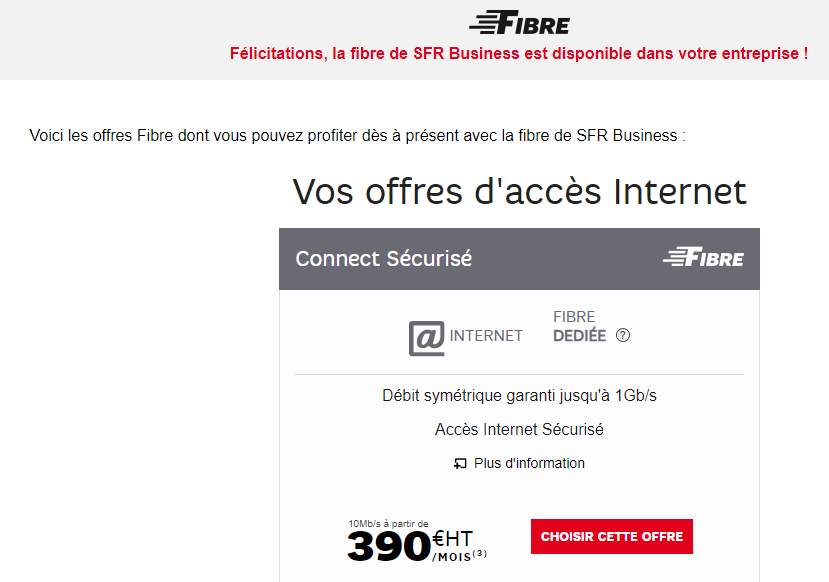Click the Fibre logo at page top

518,23
